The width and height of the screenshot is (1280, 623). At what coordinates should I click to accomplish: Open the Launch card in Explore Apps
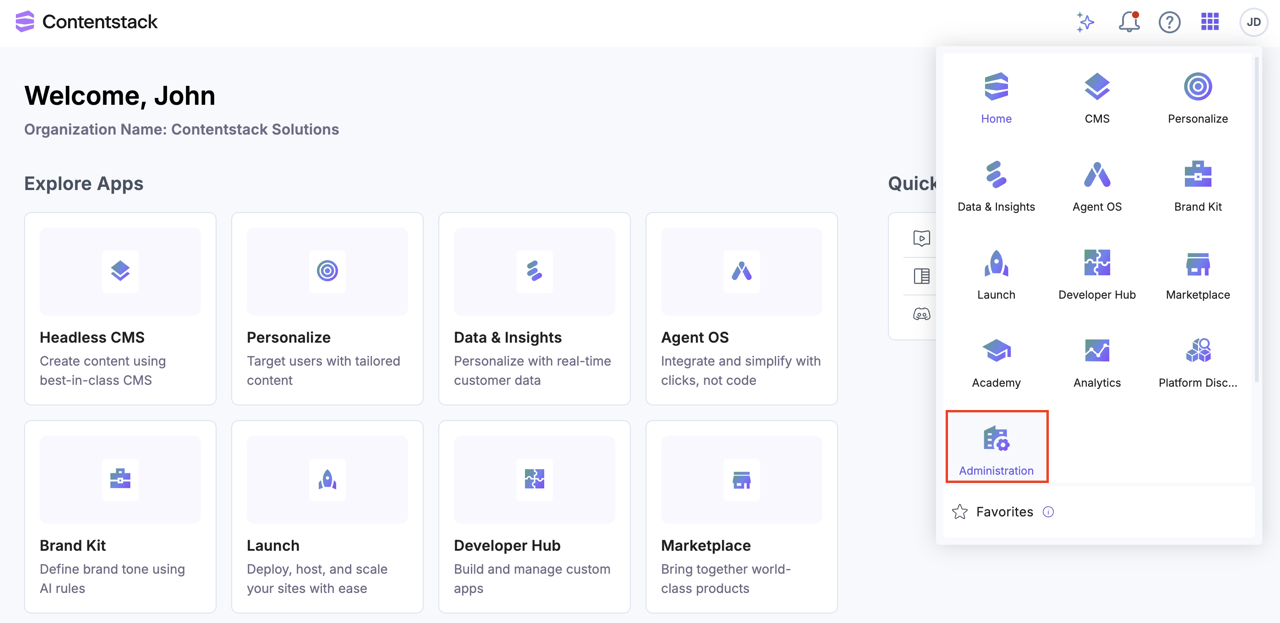click(x=327, y=516)
